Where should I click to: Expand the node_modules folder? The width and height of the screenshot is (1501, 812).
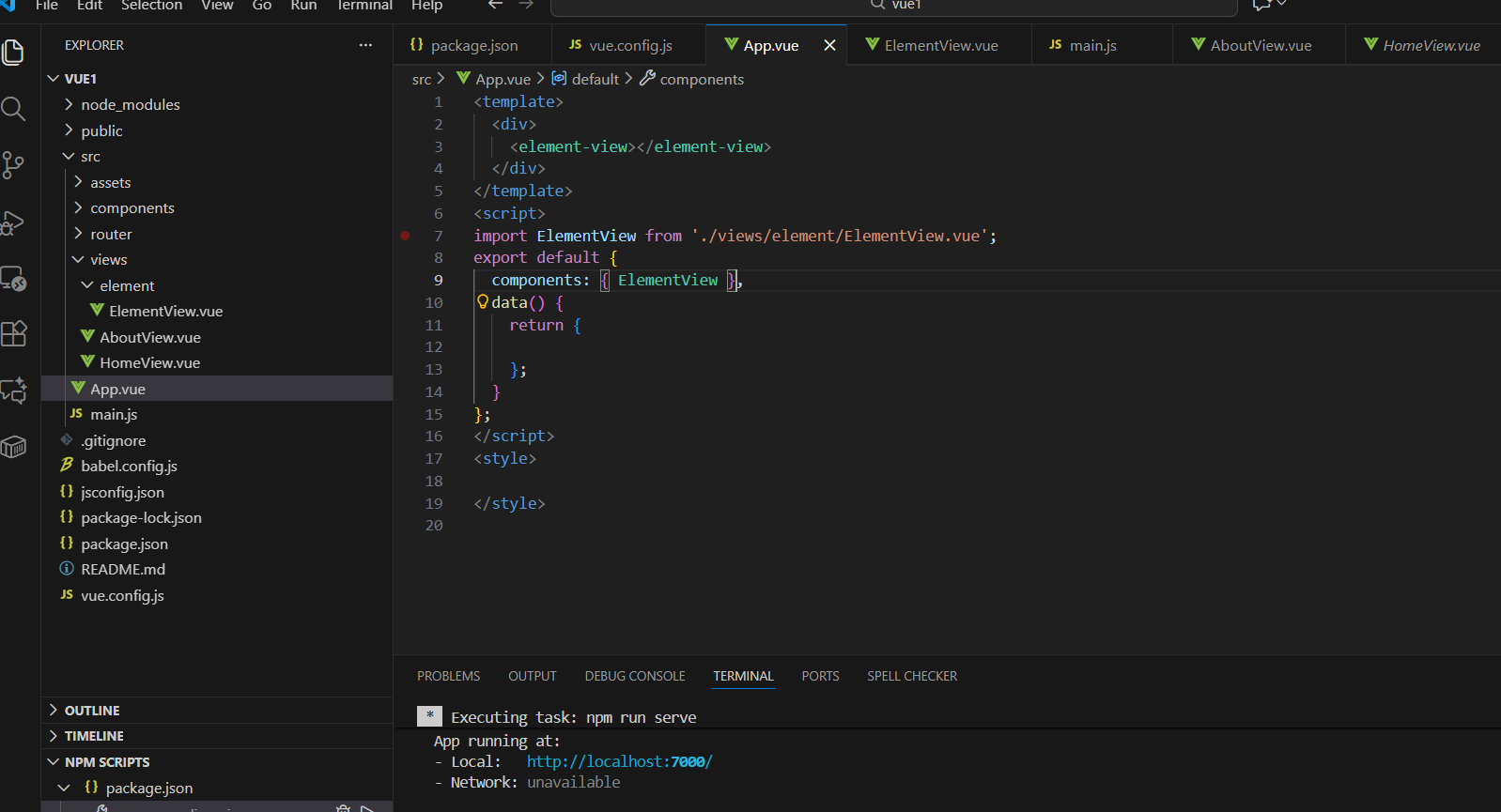69,104
